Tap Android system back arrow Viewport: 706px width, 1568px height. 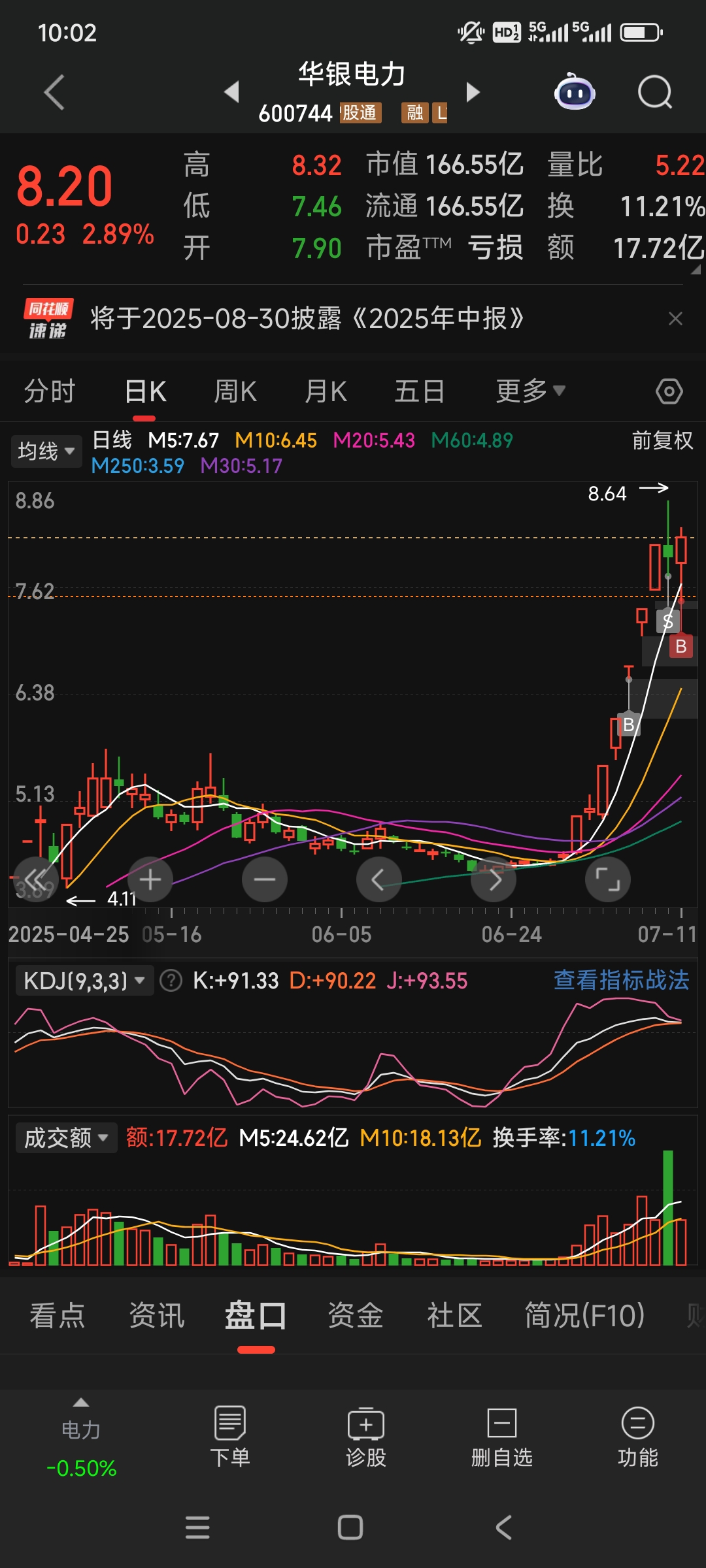click(503, 1527)
